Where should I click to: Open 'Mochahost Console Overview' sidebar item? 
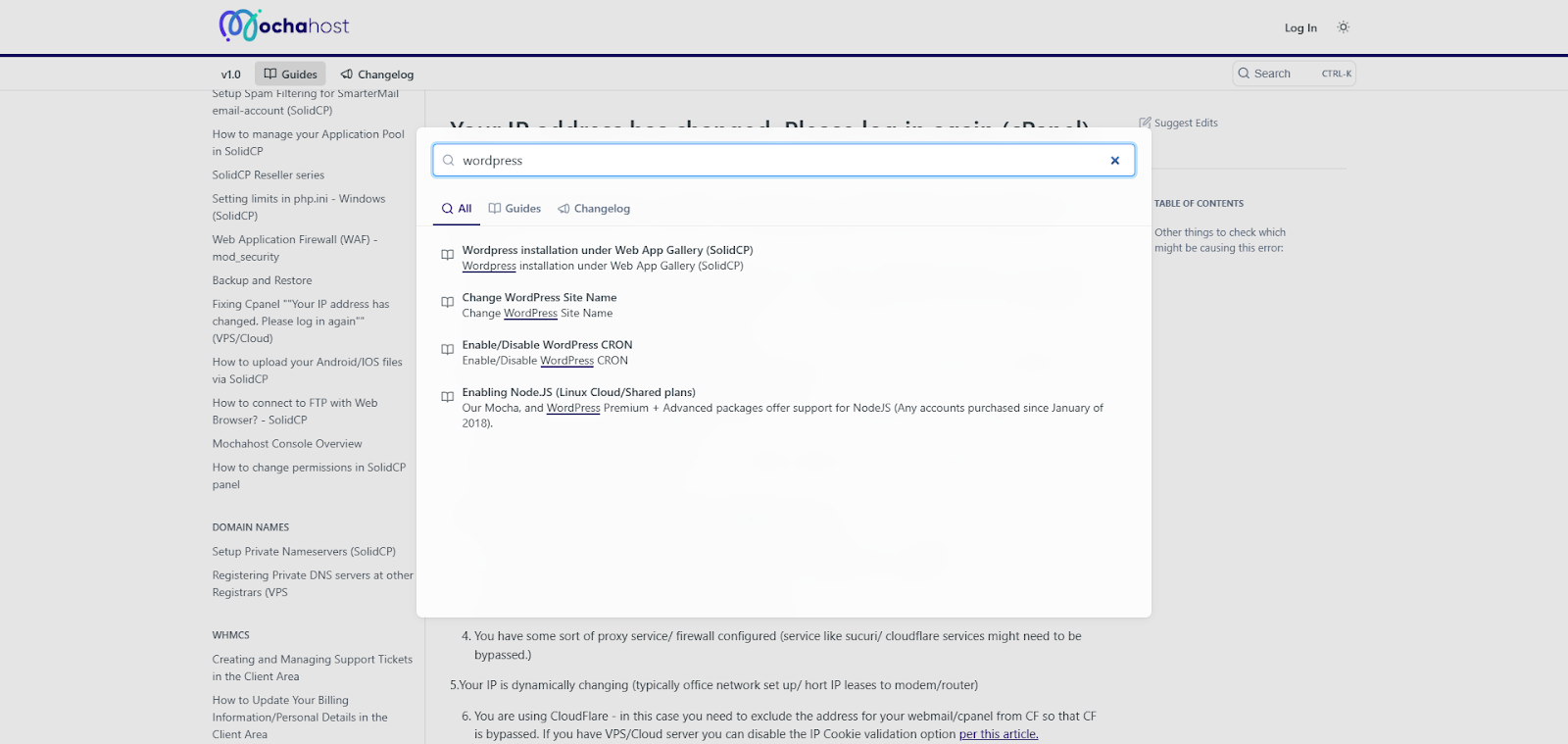[x=287, y=444]
